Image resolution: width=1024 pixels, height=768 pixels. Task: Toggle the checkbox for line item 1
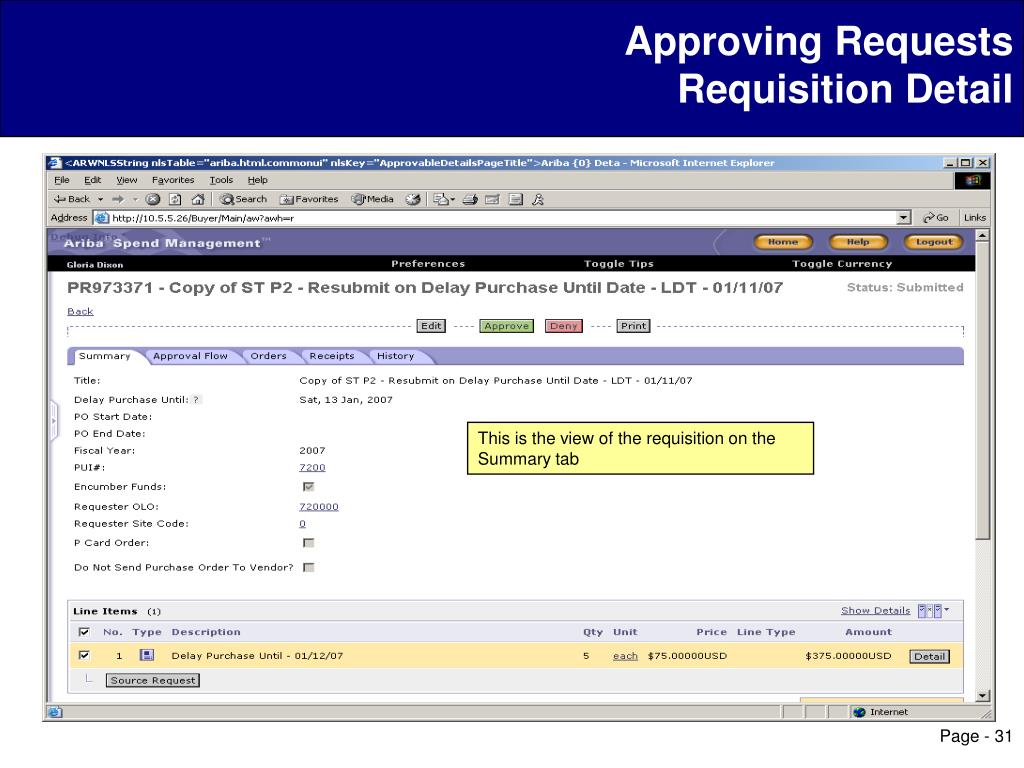(84, 655)
